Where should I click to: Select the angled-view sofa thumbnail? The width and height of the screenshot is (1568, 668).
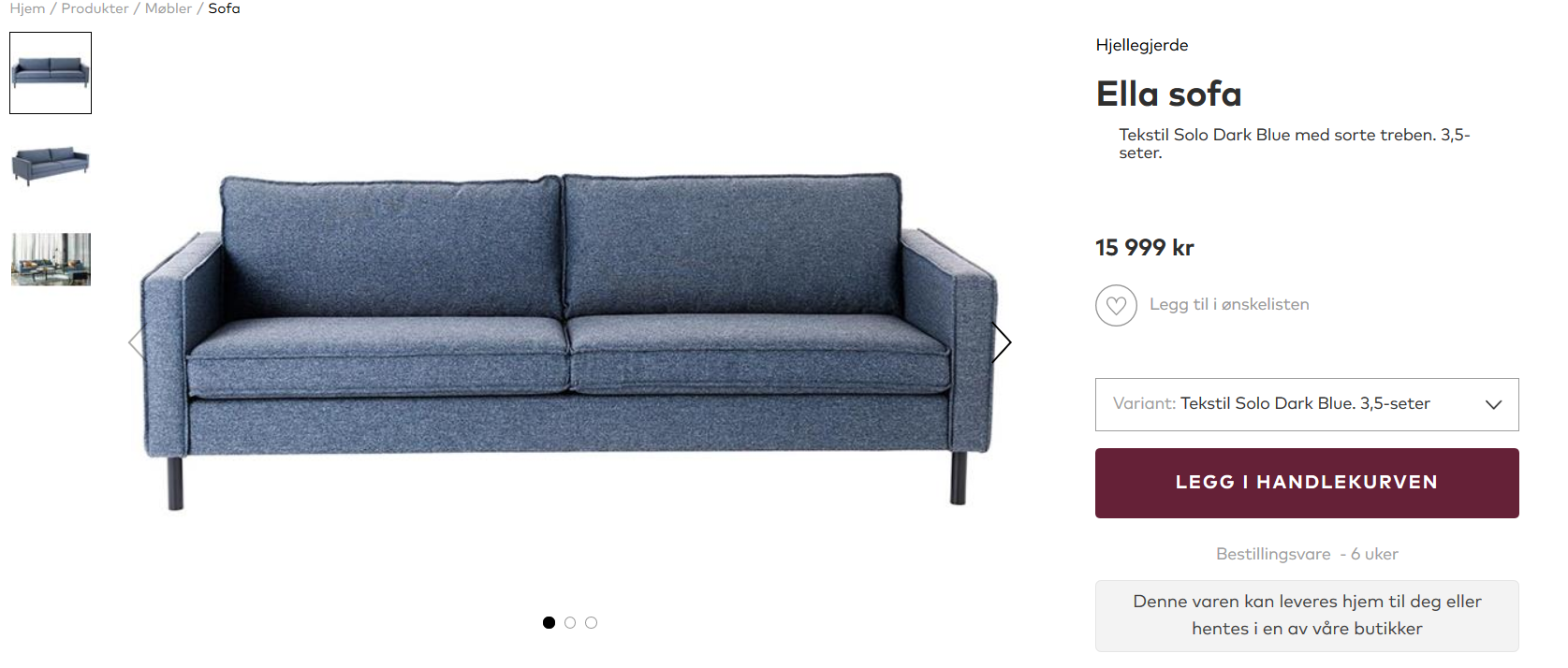coord(51,166)
